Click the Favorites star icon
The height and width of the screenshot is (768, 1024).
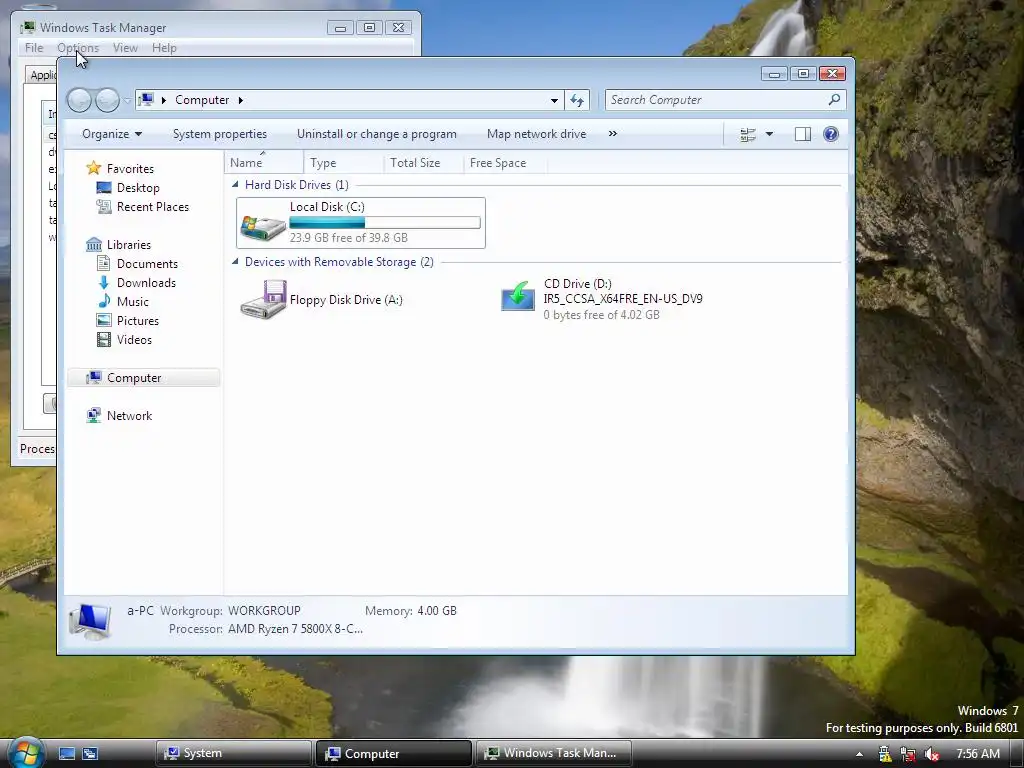94,168
